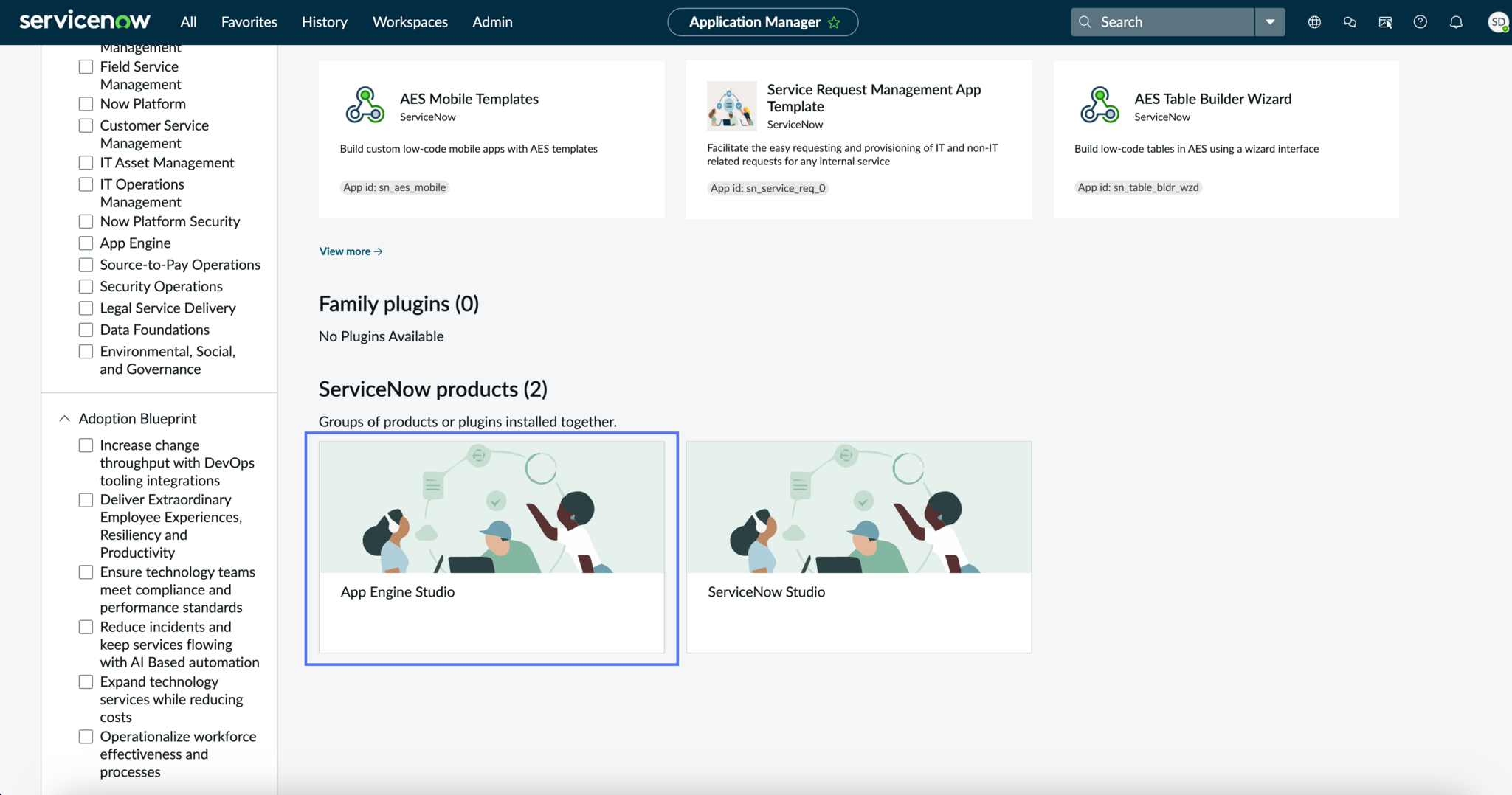Open the AES Table Builder Wizard title
Viewport: 1512px width, 795px height.
[x=1212, y=99]
